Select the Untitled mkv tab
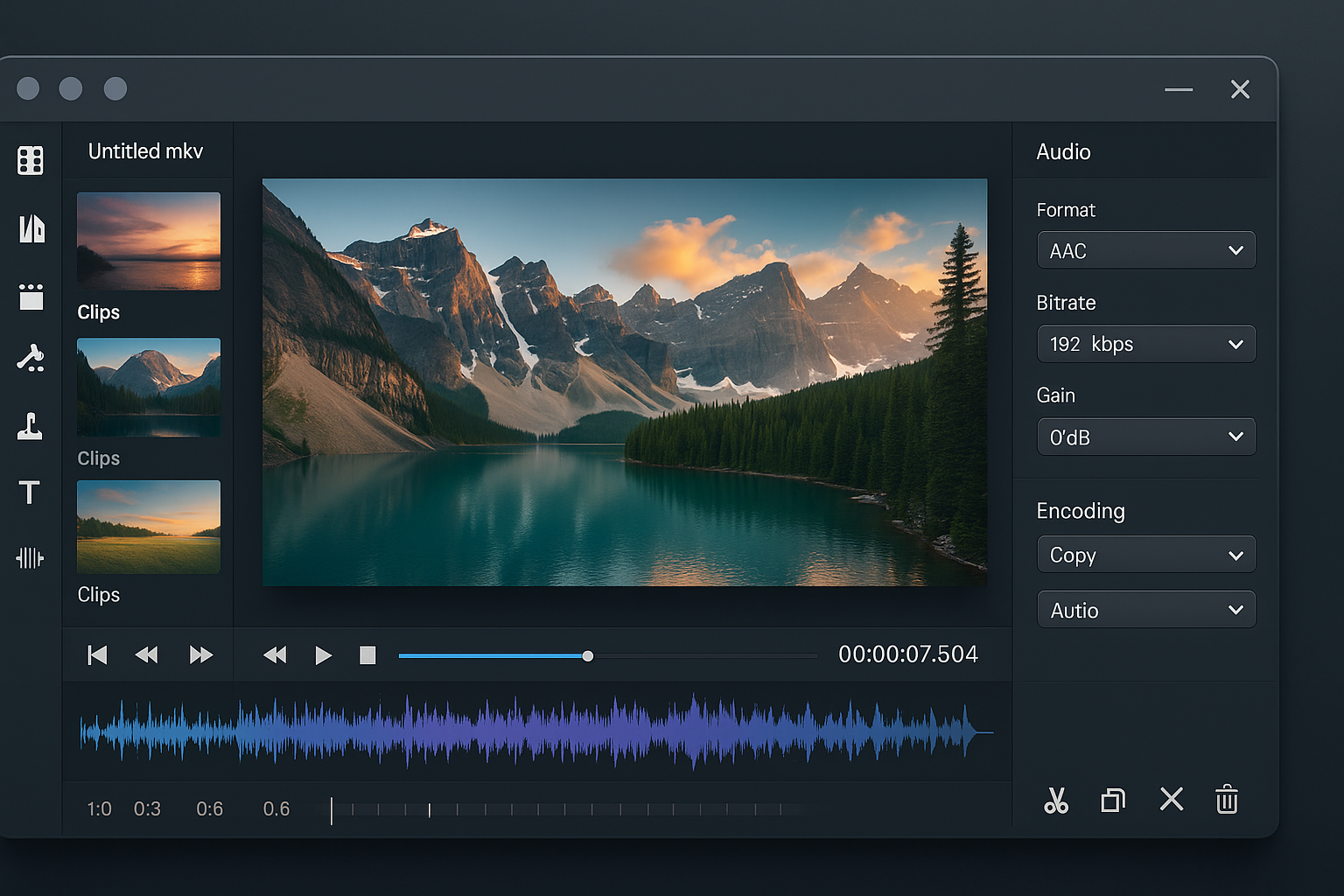The image size is (1344, 896). [145, 151]
